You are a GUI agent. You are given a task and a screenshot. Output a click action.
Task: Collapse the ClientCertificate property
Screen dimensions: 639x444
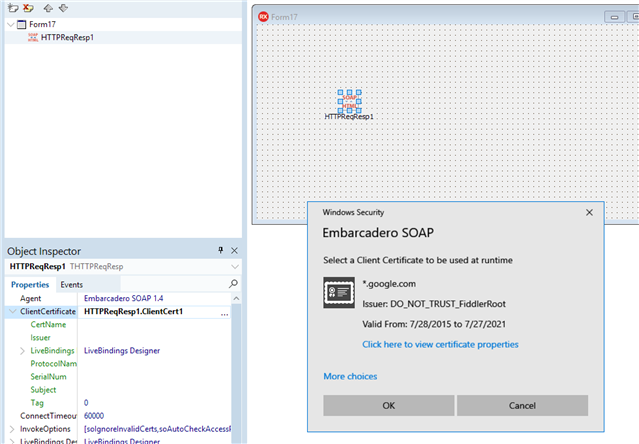tap(13, 312)
